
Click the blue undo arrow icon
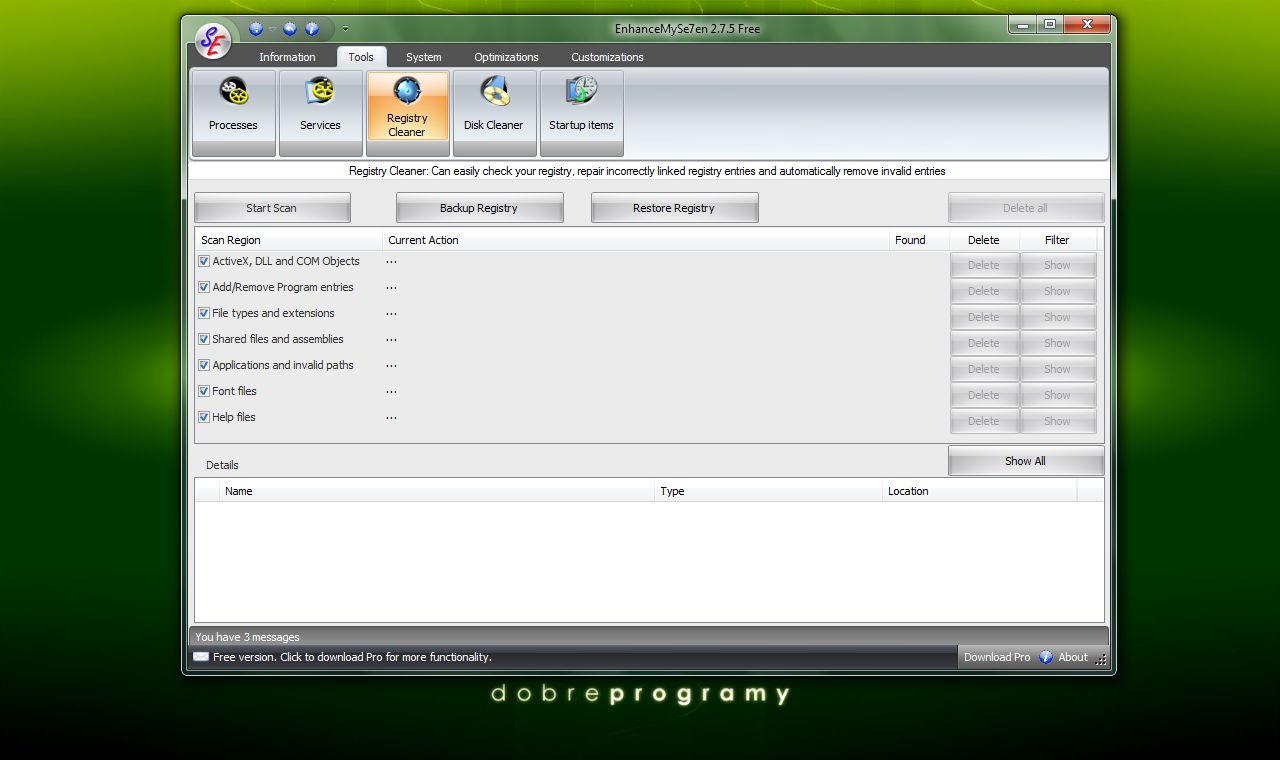(x=290, y=29)
